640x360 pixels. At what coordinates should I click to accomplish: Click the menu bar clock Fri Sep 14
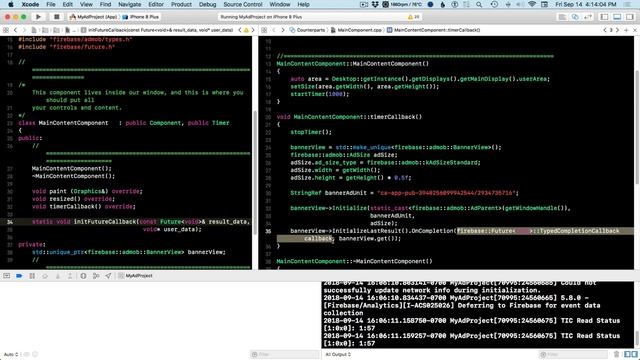(x=586, y=4)
